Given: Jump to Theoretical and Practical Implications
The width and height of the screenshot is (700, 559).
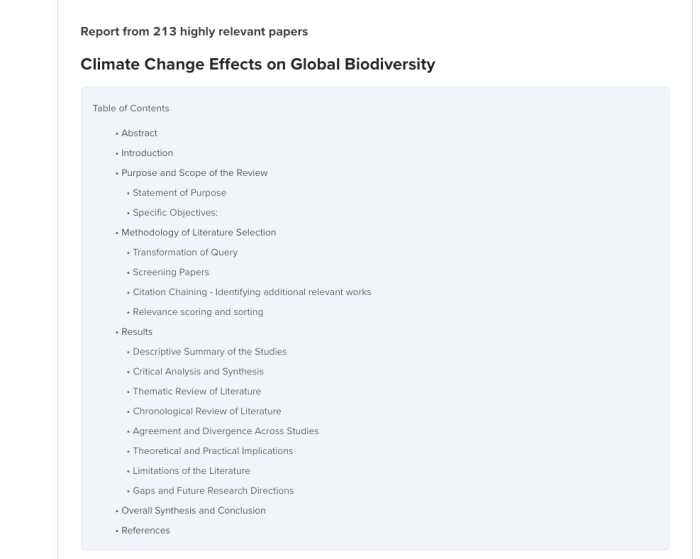Looking at the screenshot, I should click(213, 451).
